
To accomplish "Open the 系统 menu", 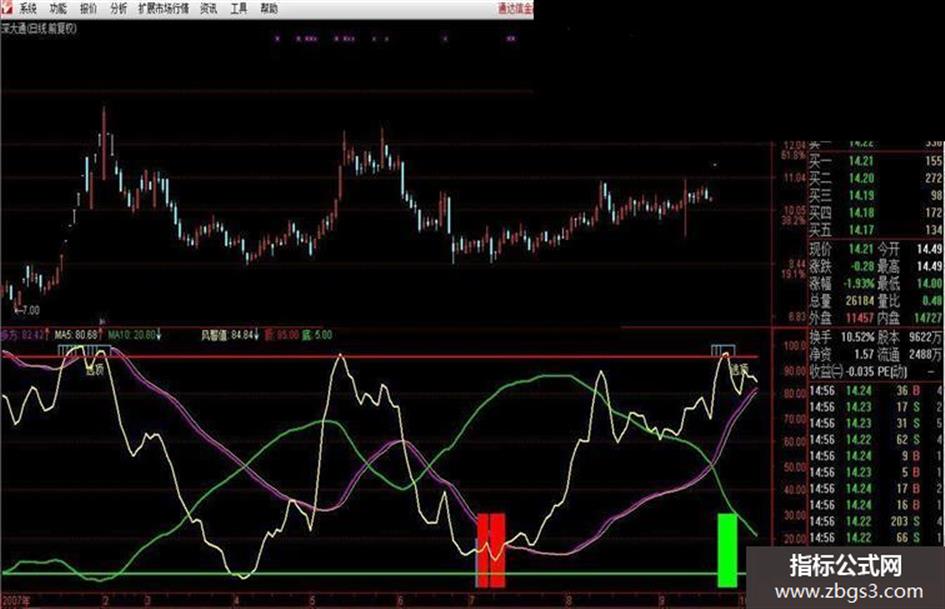I will 28,8.
